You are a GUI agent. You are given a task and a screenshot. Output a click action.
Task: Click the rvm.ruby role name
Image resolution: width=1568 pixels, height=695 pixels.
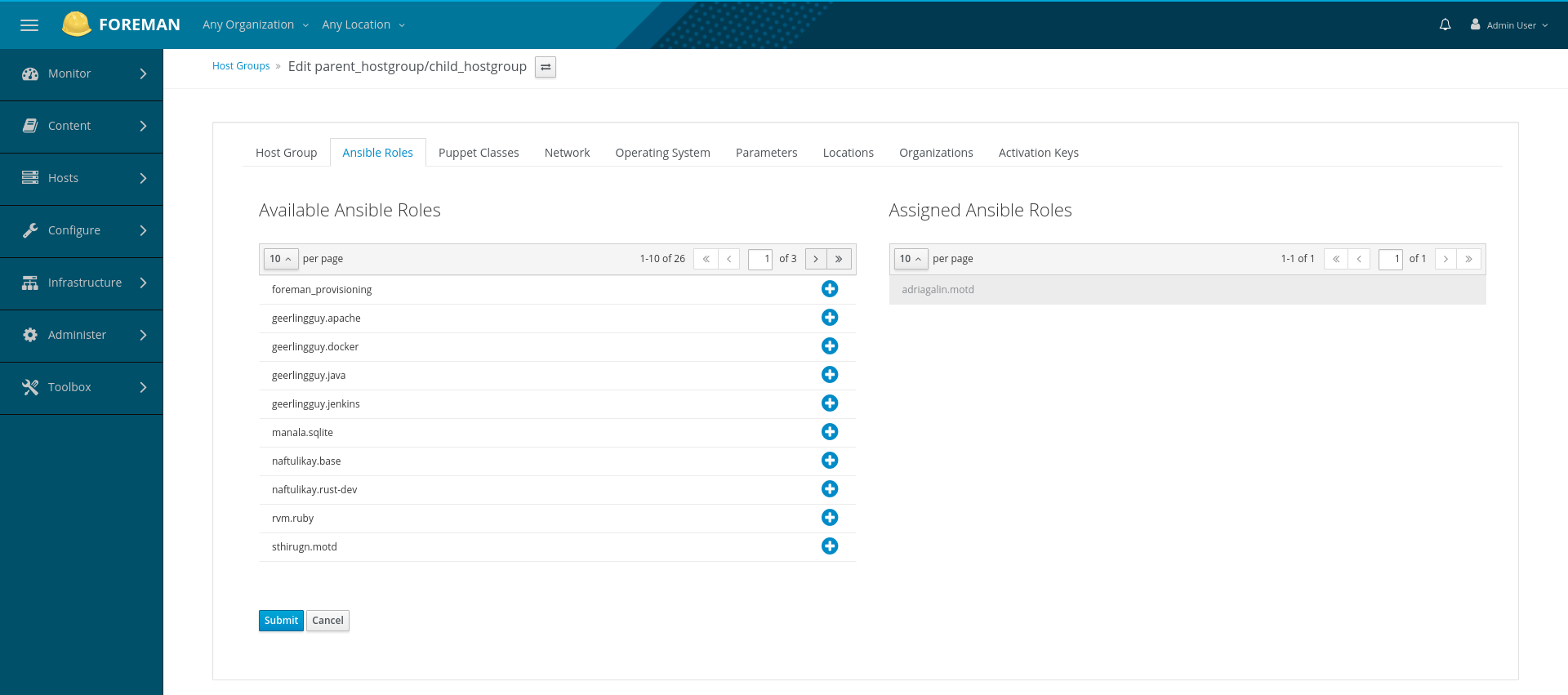[x=292, y=519]
